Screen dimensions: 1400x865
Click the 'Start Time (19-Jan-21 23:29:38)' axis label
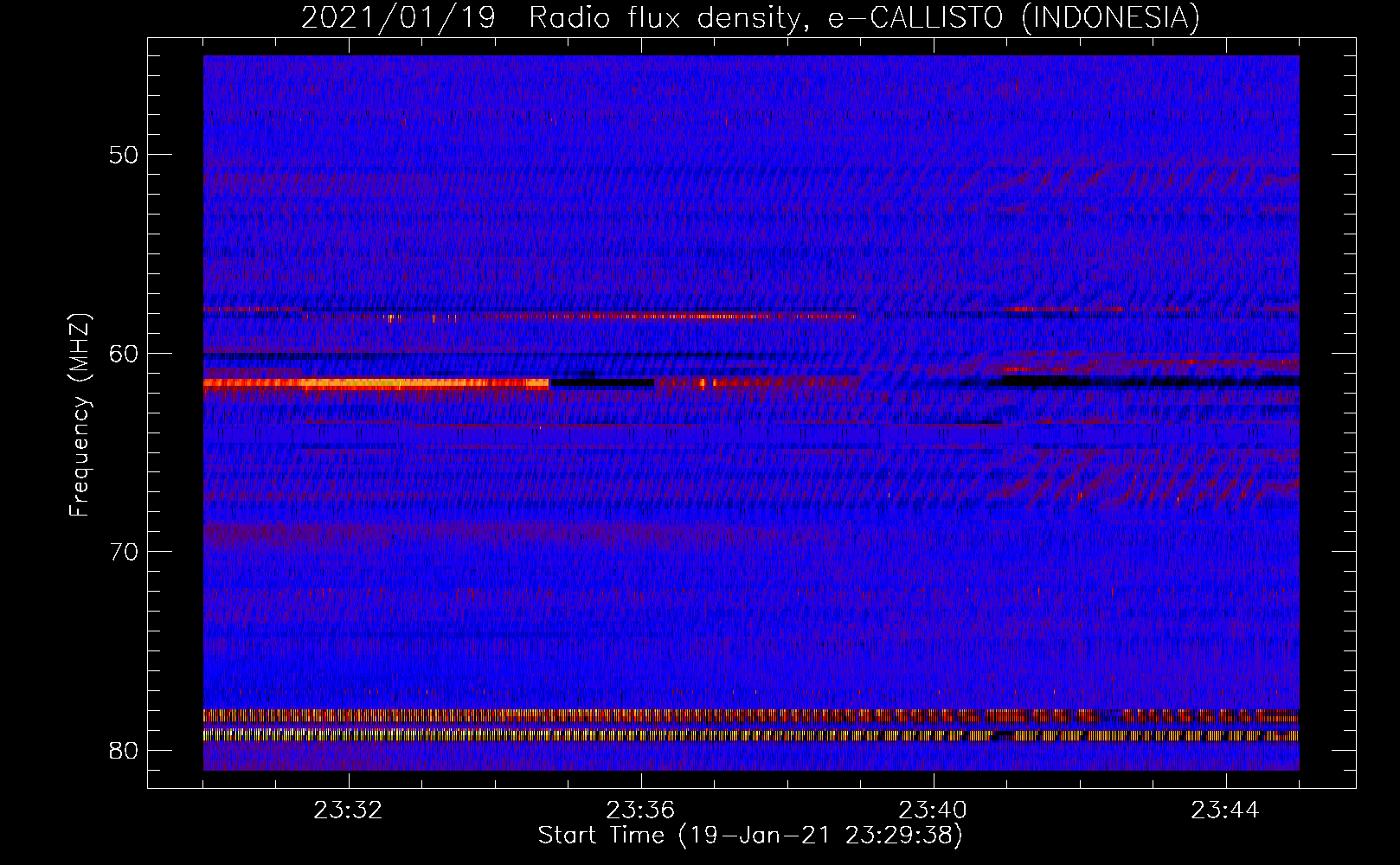tap(750, 836)
